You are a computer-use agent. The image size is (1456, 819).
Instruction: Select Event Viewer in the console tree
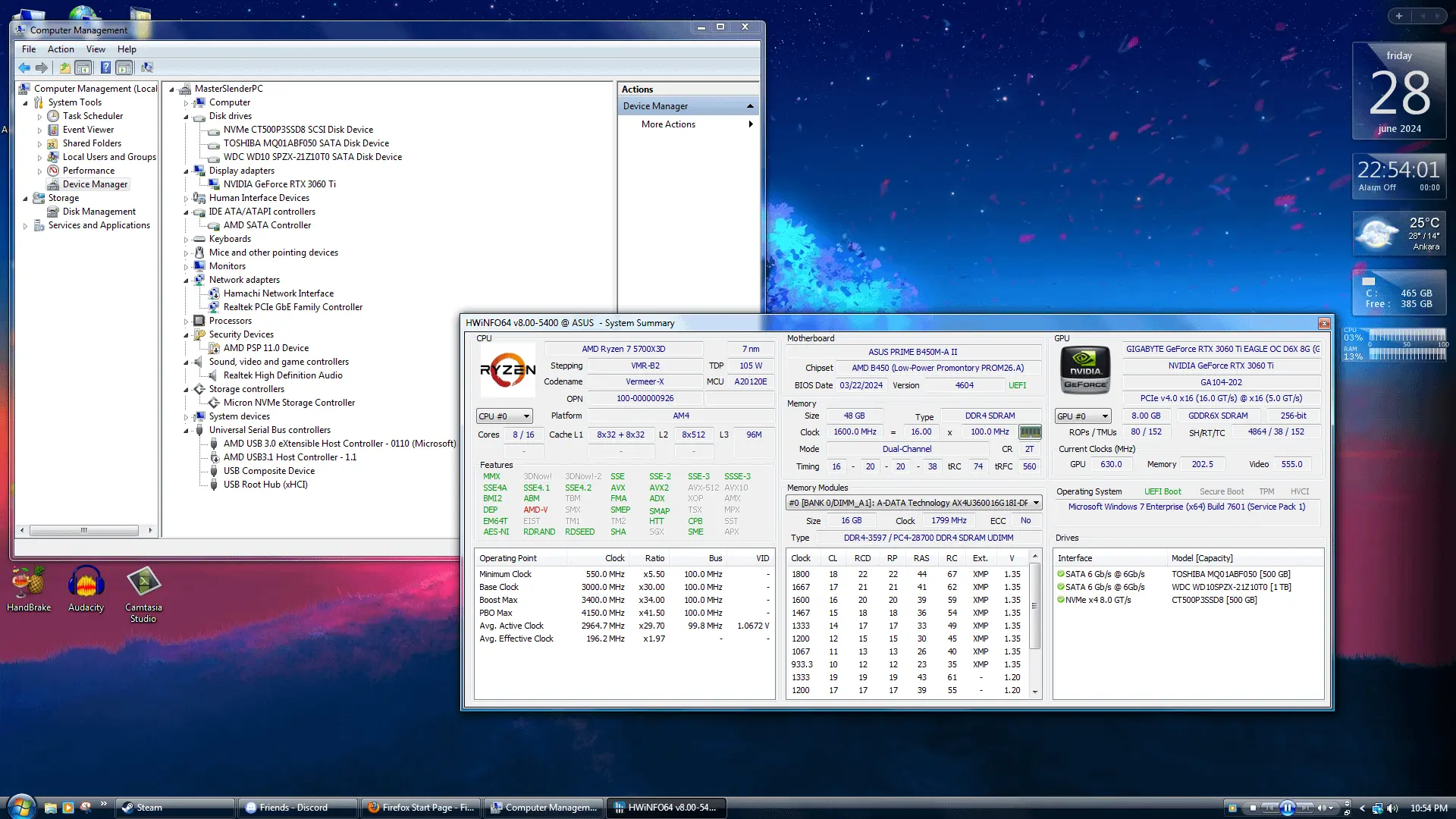[88, 130]
